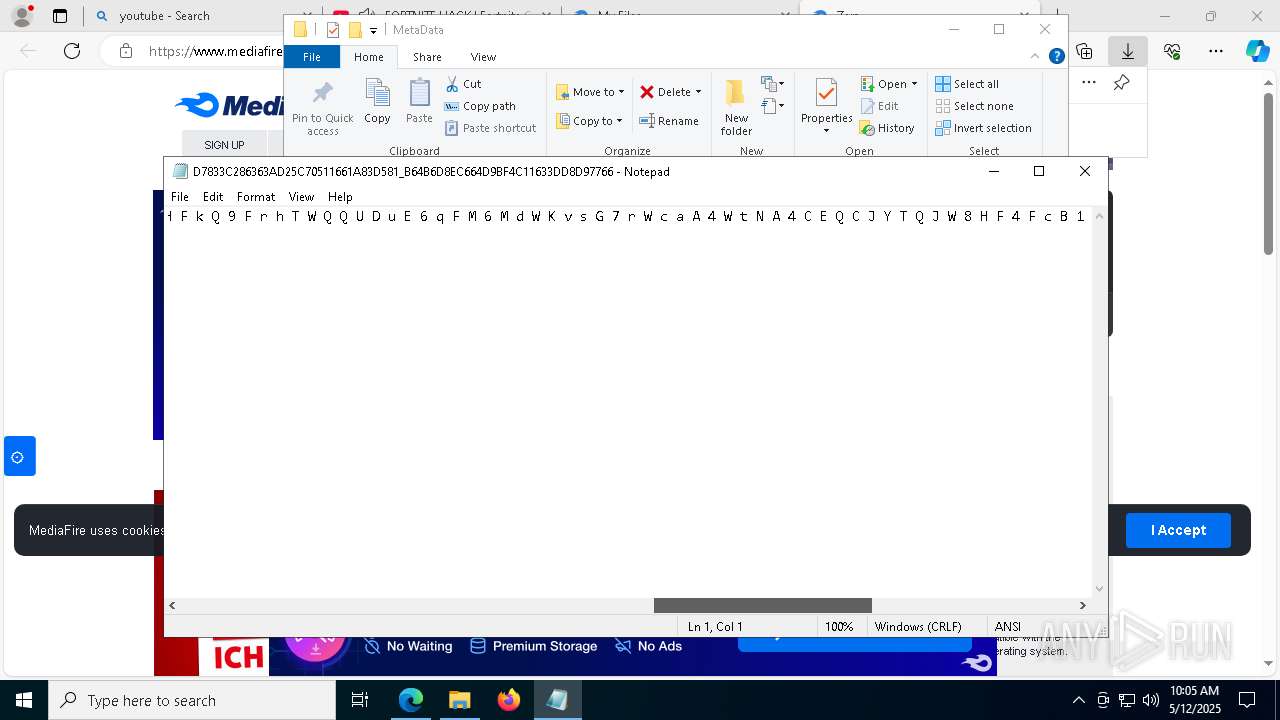The height and width of the screenshot is (720, 1280).
Task: Open the Copy to dropdown
Action: tap(589, 121)
